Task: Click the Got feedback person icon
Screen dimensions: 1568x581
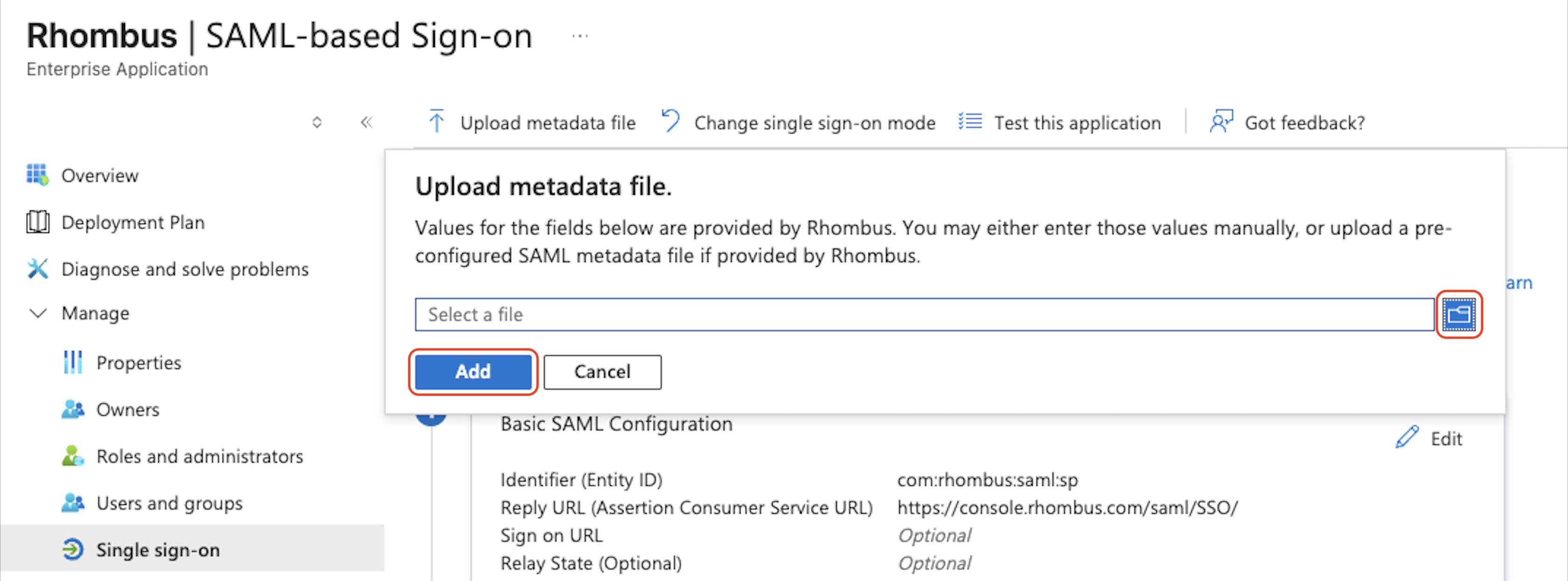Action: (1220, 121)
